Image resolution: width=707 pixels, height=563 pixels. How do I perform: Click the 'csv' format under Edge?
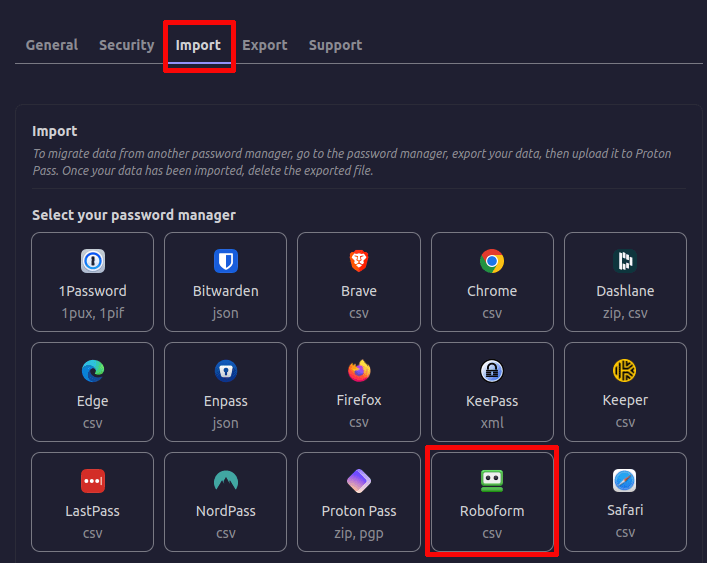93,423
